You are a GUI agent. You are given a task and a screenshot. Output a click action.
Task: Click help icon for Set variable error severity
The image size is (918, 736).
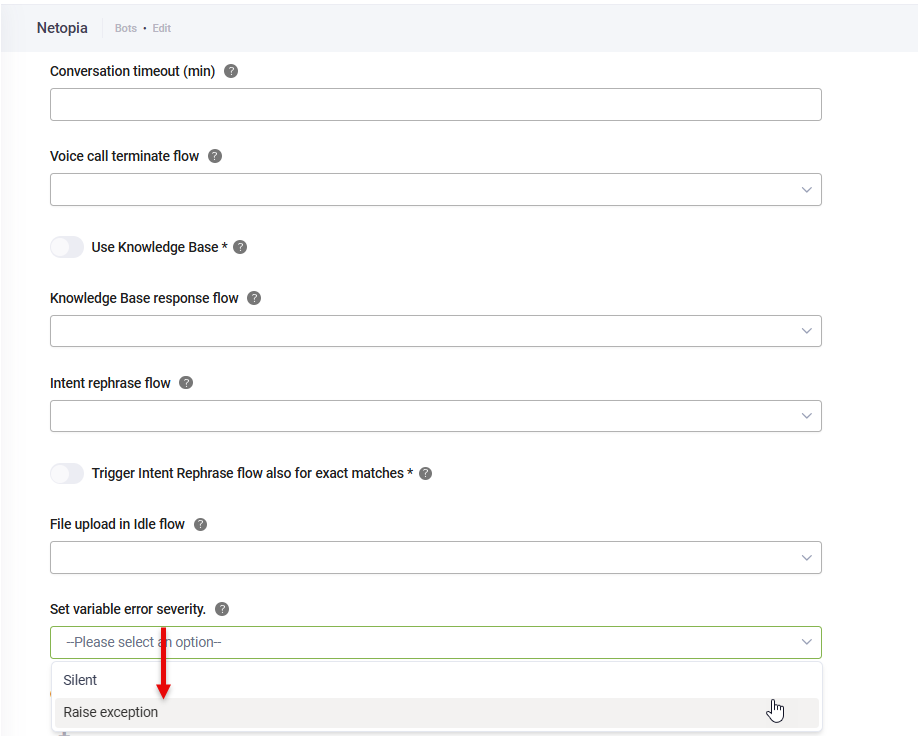(222, 609)
